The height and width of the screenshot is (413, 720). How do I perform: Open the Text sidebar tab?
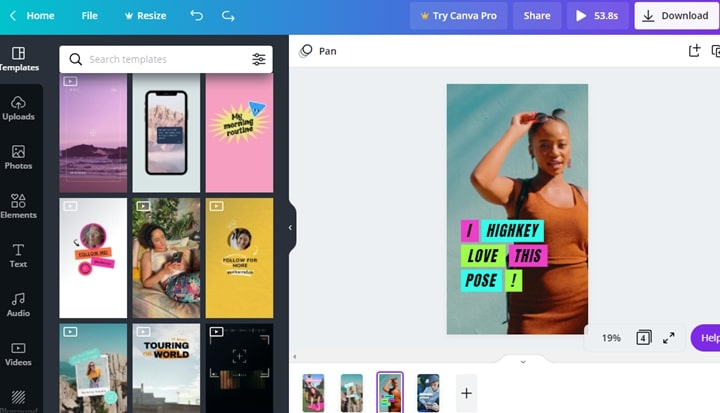(x=18, y=256)
